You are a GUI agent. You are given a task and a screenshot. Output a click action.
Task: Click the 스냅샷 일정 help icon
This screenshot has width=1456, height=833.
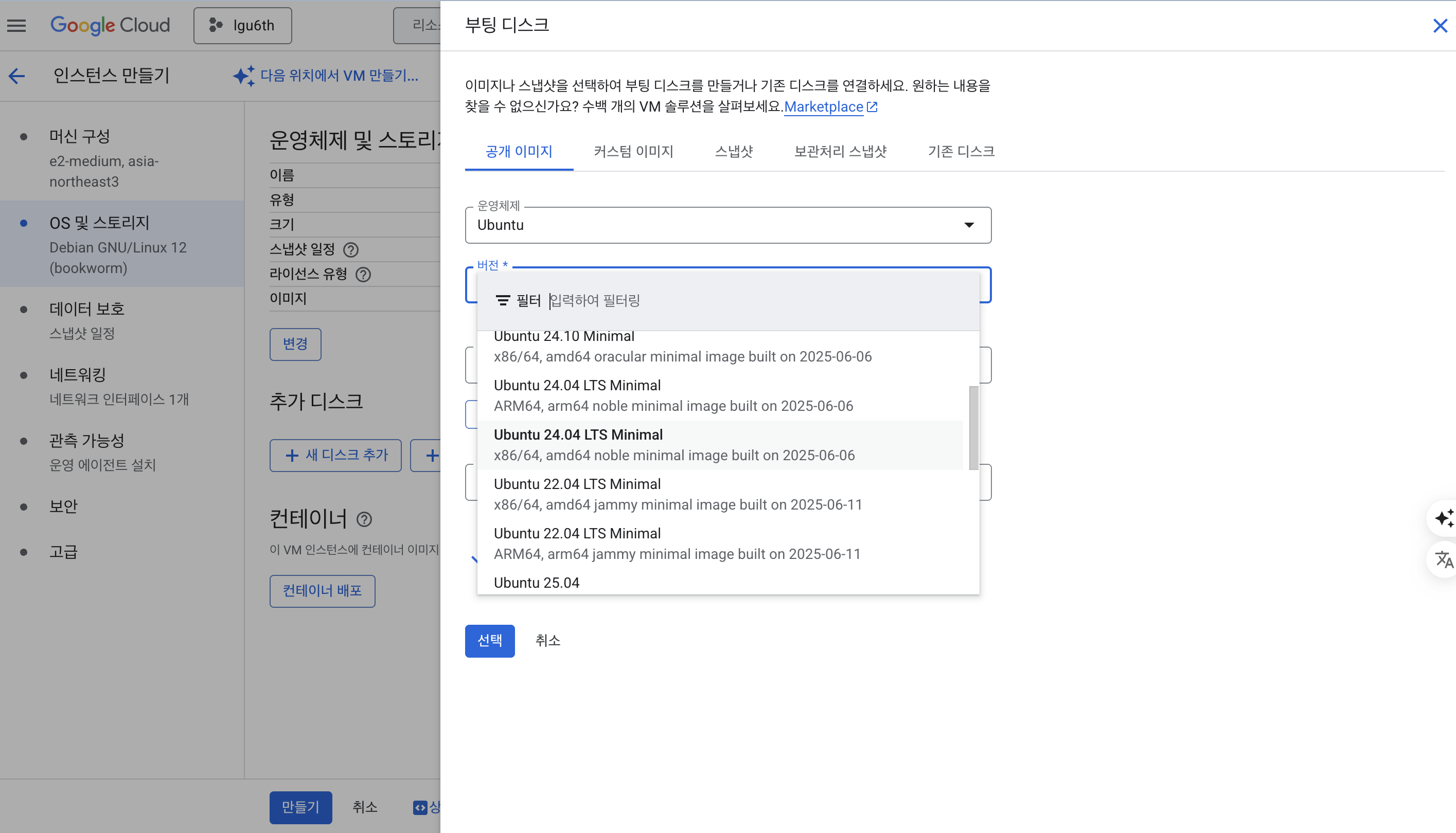[351, 250]
